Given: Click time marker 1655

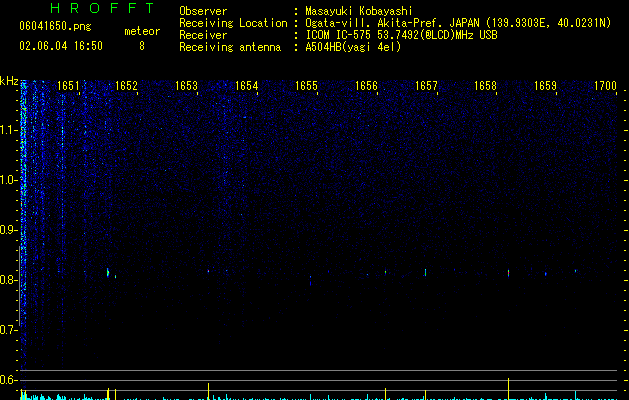Looking at the screenshot, I should click(306, 86).
